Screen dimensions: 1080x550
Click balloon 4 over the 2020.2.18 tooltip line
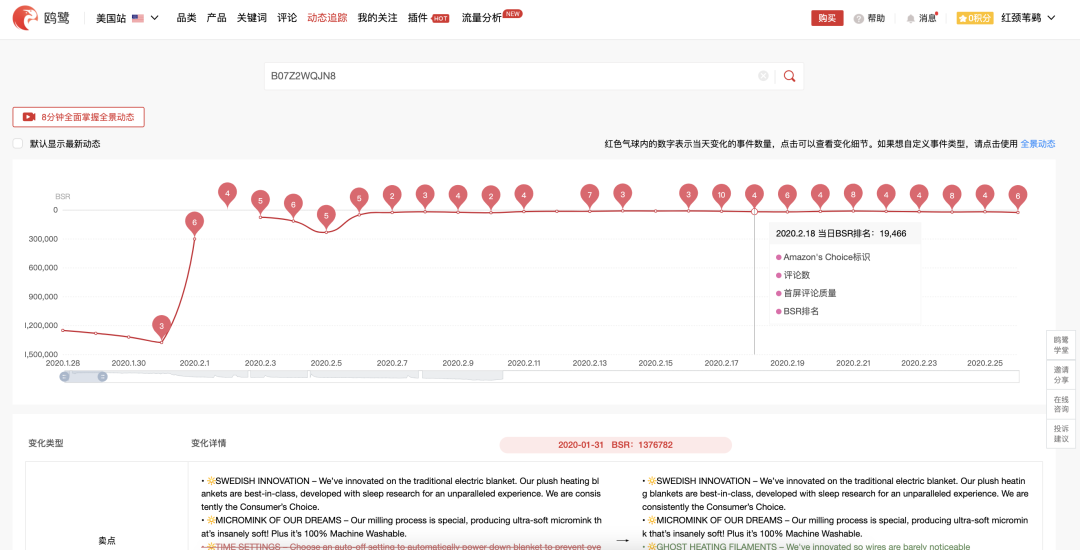tap(754, 196)
